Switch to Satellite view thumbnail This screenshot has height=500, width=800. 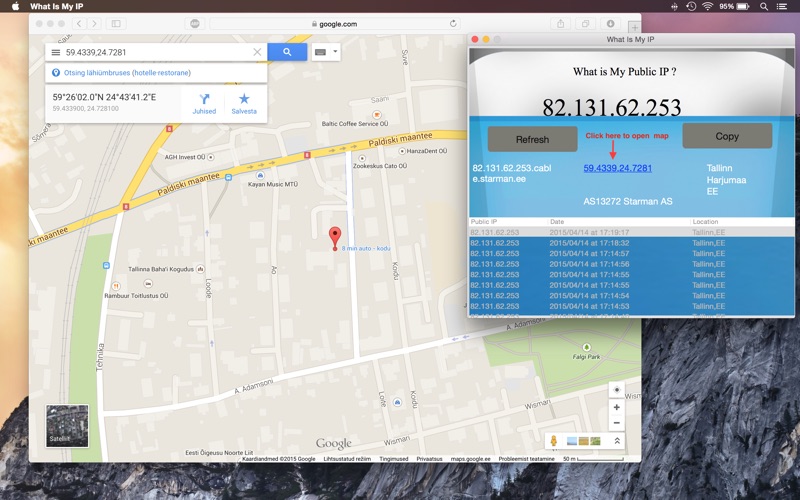[67, 426]
